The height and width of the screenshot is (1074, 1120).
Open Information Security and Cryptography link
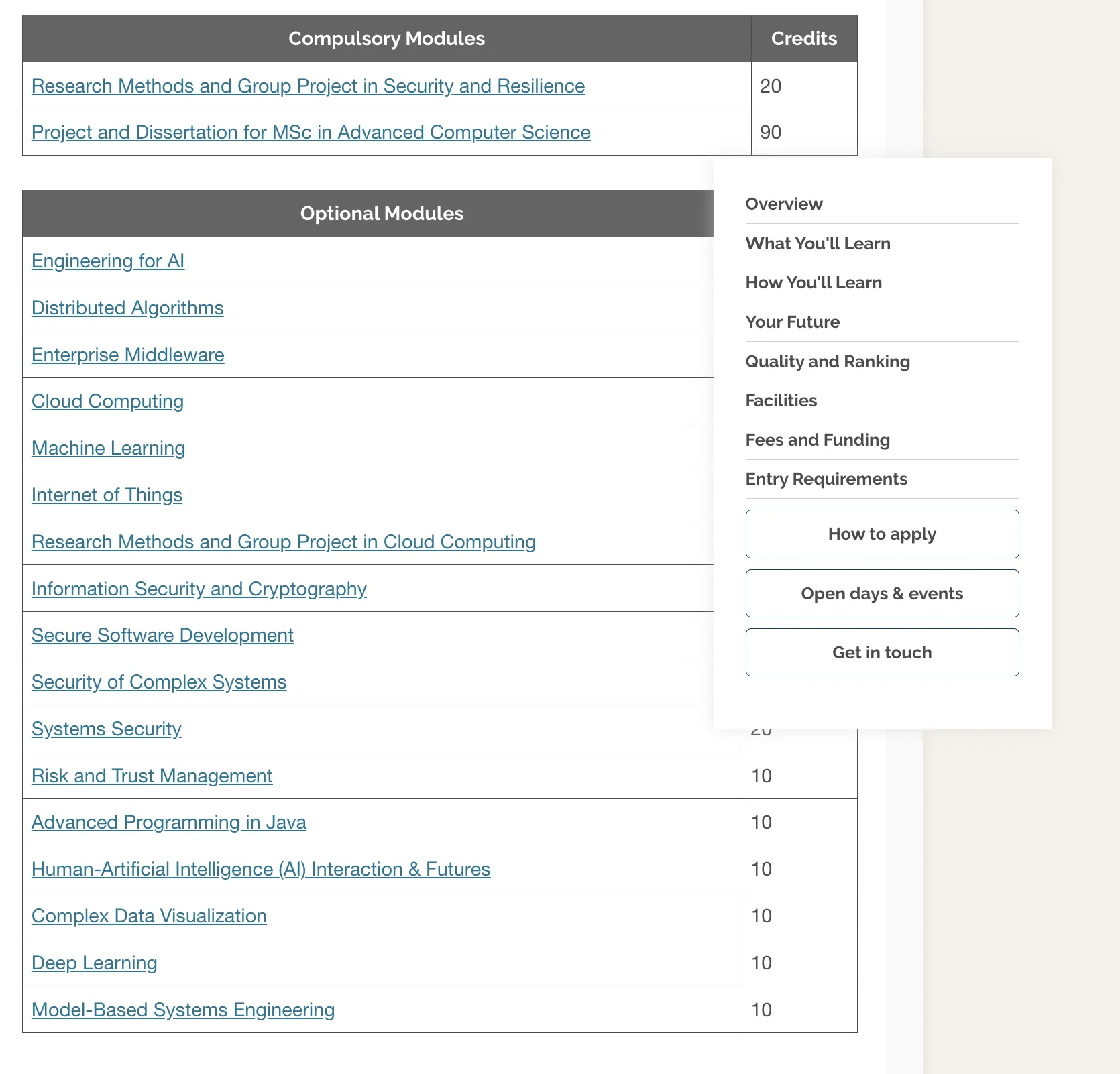coord(199,589)
